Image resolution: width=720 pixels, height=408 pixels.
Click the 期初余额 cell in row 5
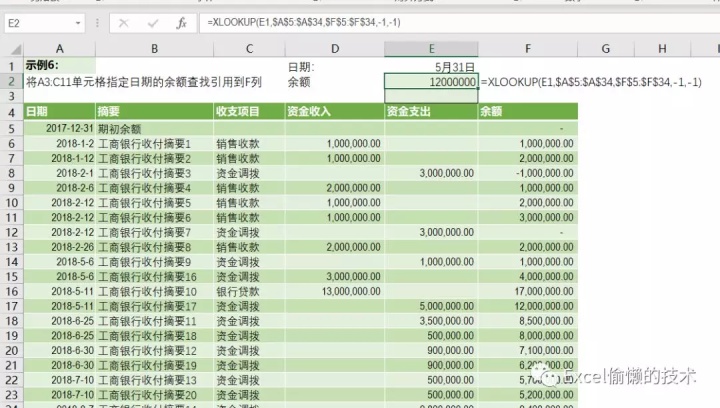tap(154, 129)
